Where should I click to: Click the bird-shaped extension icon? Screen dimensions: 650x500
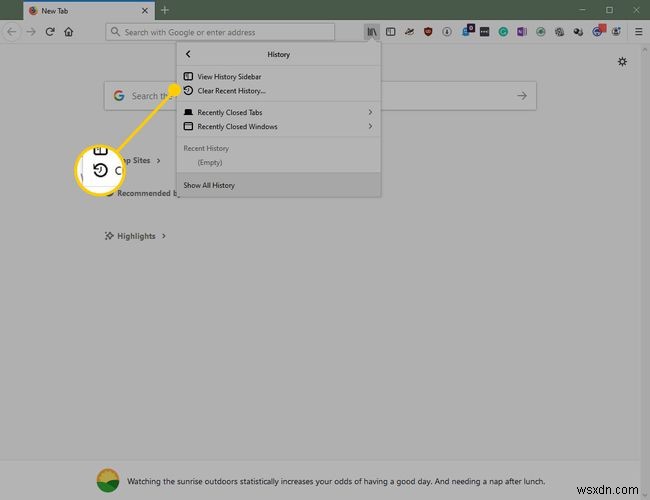[x=409, y=32]
